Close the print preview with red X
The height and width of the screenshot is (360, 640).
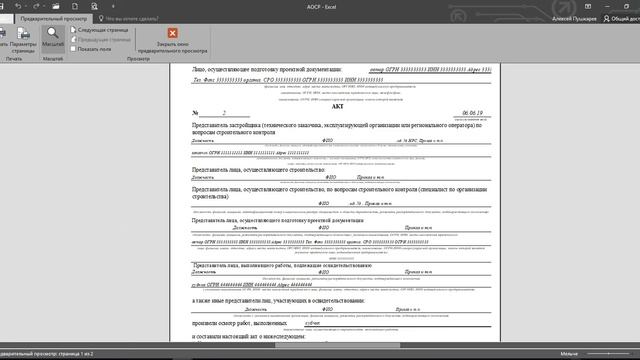pos(172,40)
